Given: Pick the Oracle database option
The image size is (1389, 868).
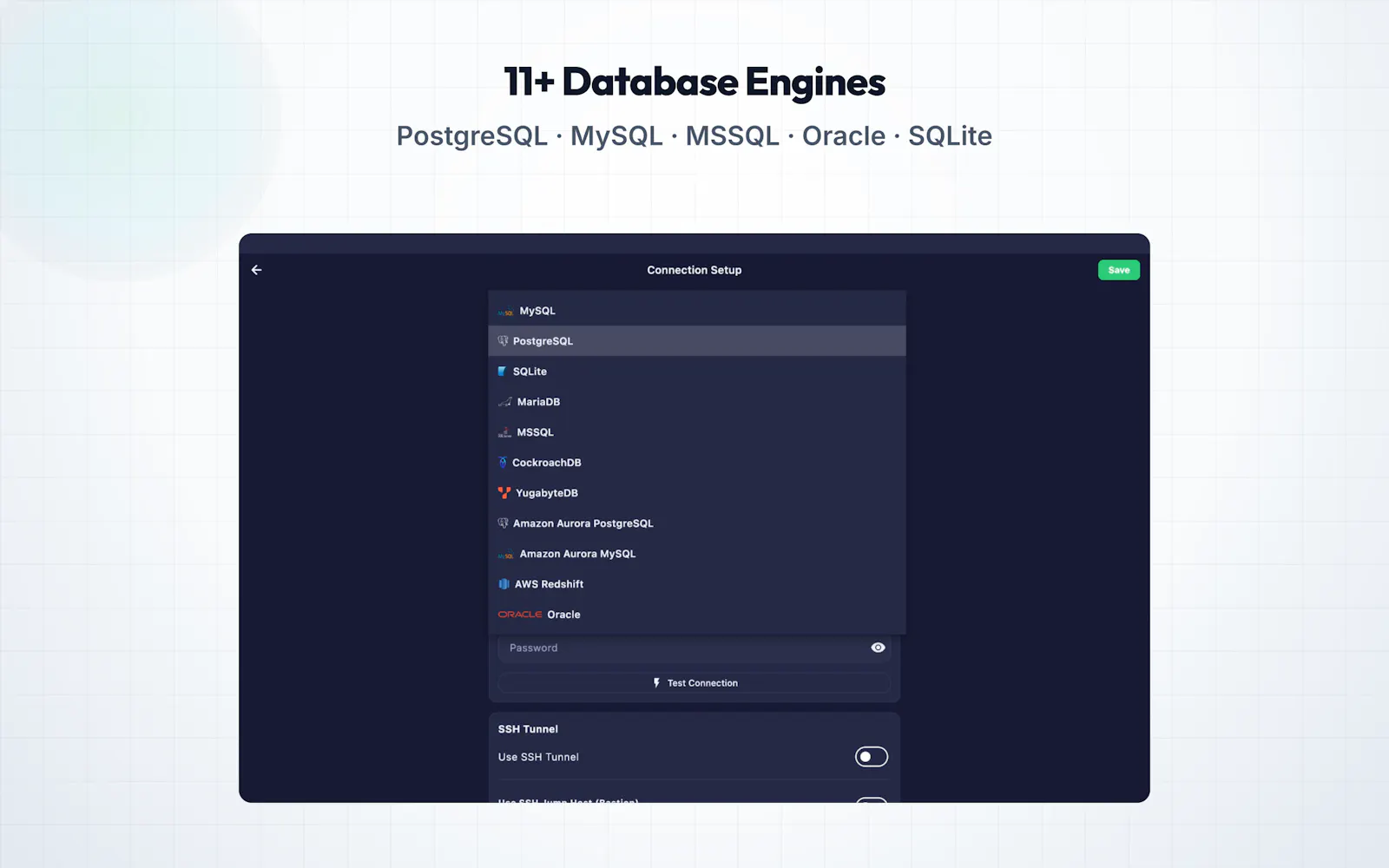Looking at the screenshot, I should click(696, 615).
